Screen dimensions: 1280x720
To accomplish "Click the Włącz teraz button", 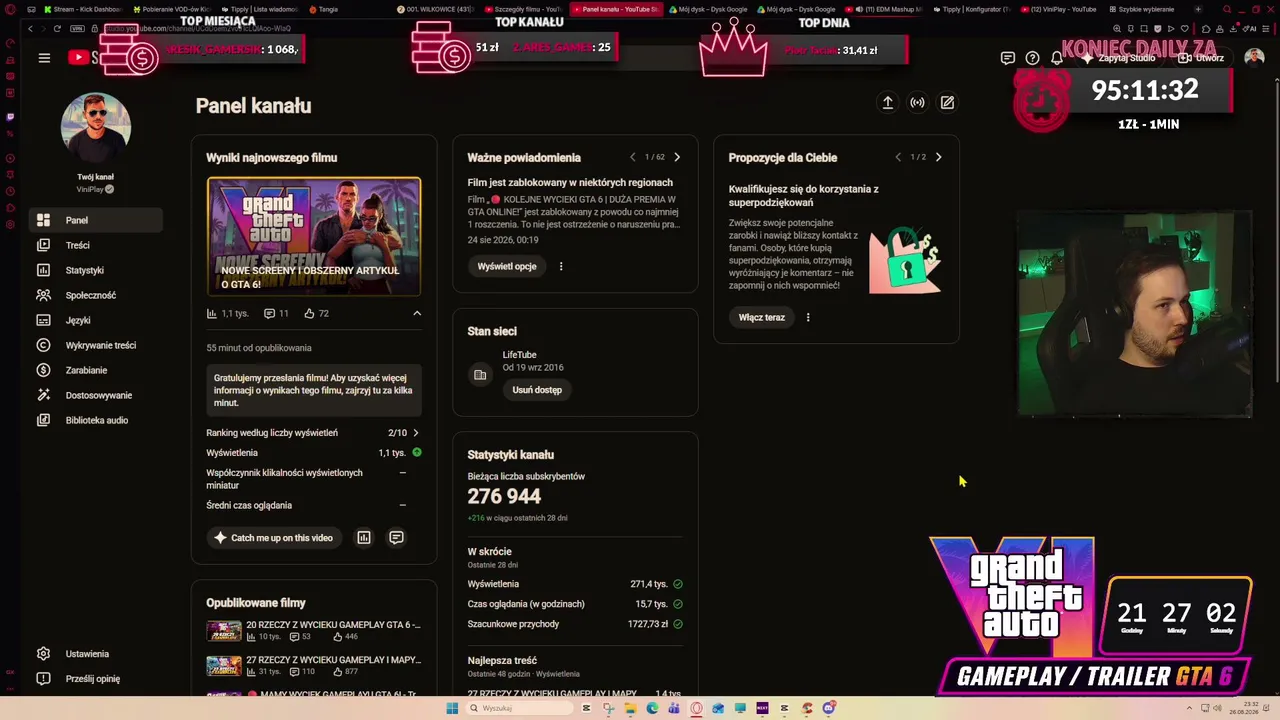I will 762,317.
